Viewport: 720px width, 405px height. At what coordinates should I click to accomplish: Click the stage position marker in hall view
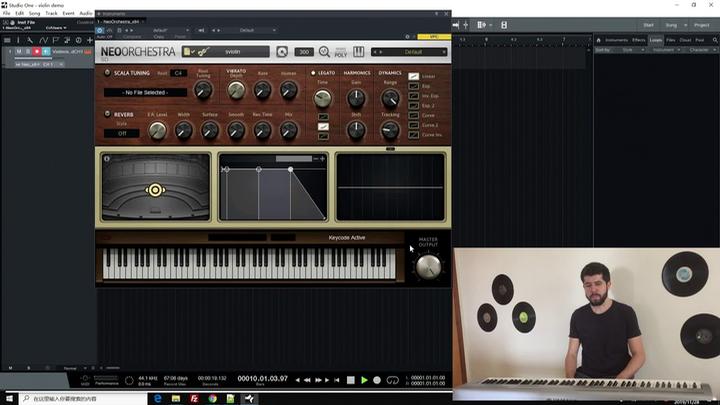pyautogui.click(x=155, y=190)
